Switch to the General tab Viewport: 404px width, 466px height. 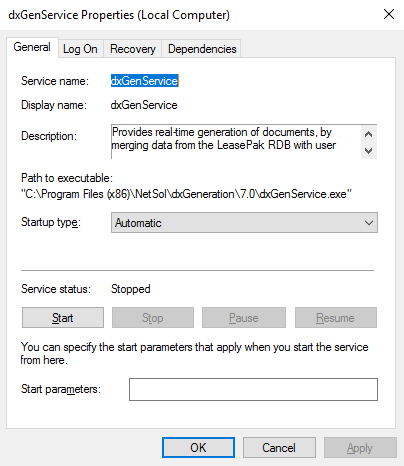pyautogui.click(x=32, y=47)
